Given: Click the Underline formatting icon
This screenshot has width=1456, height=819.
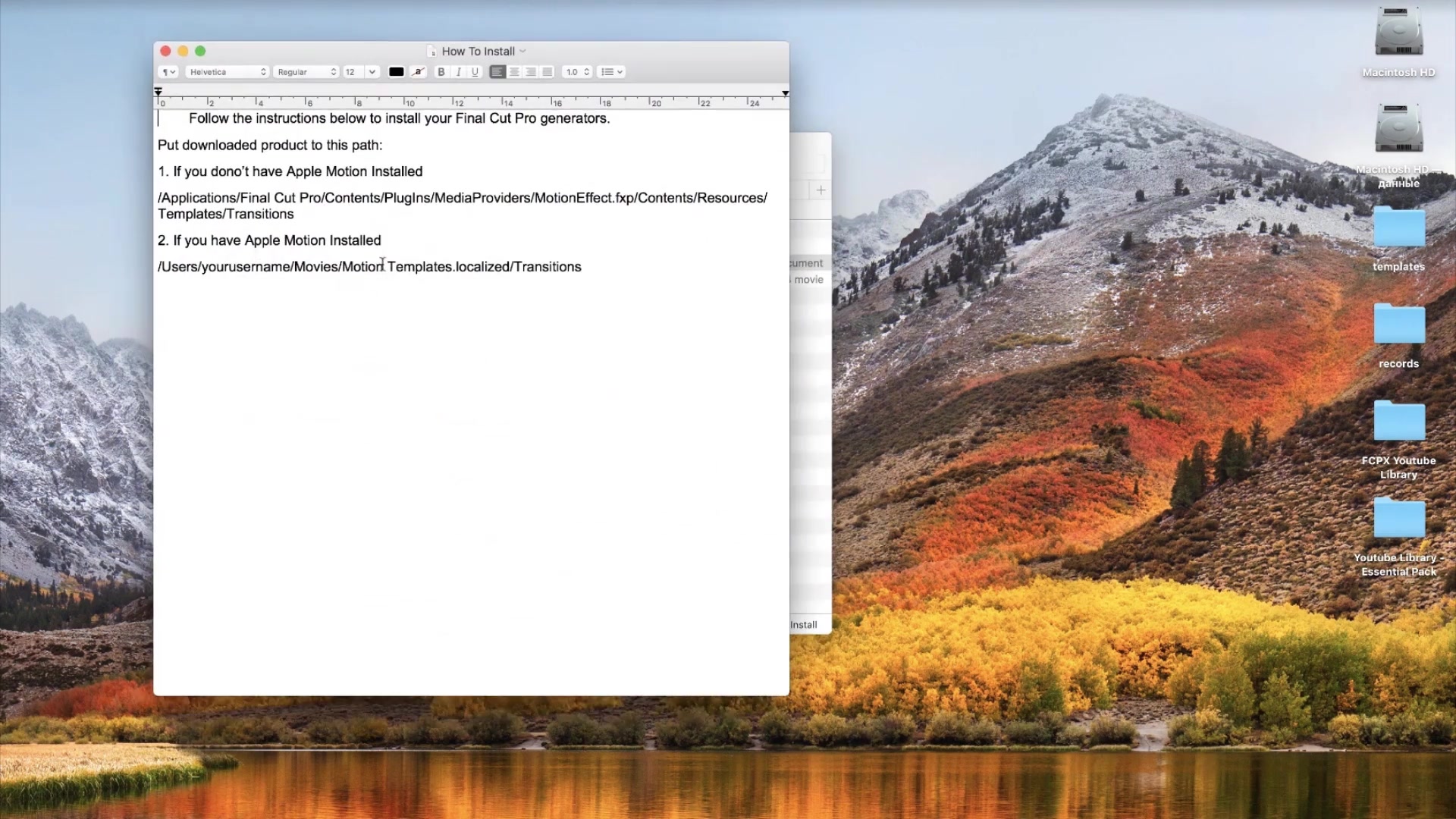Looking at the screenshot, I should (x=474, y=72).
